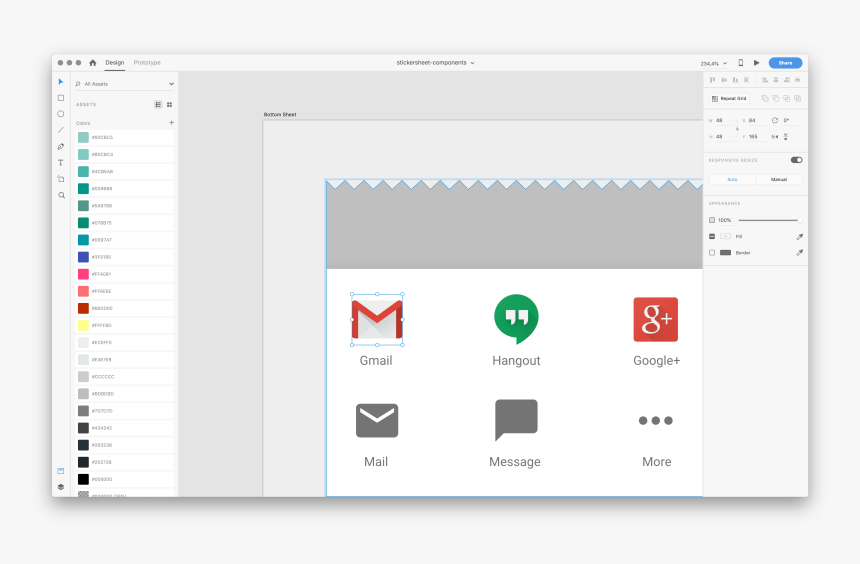Select the Pen tool
The width and height of the screenshot is (860, 564).
click(61, 146)
